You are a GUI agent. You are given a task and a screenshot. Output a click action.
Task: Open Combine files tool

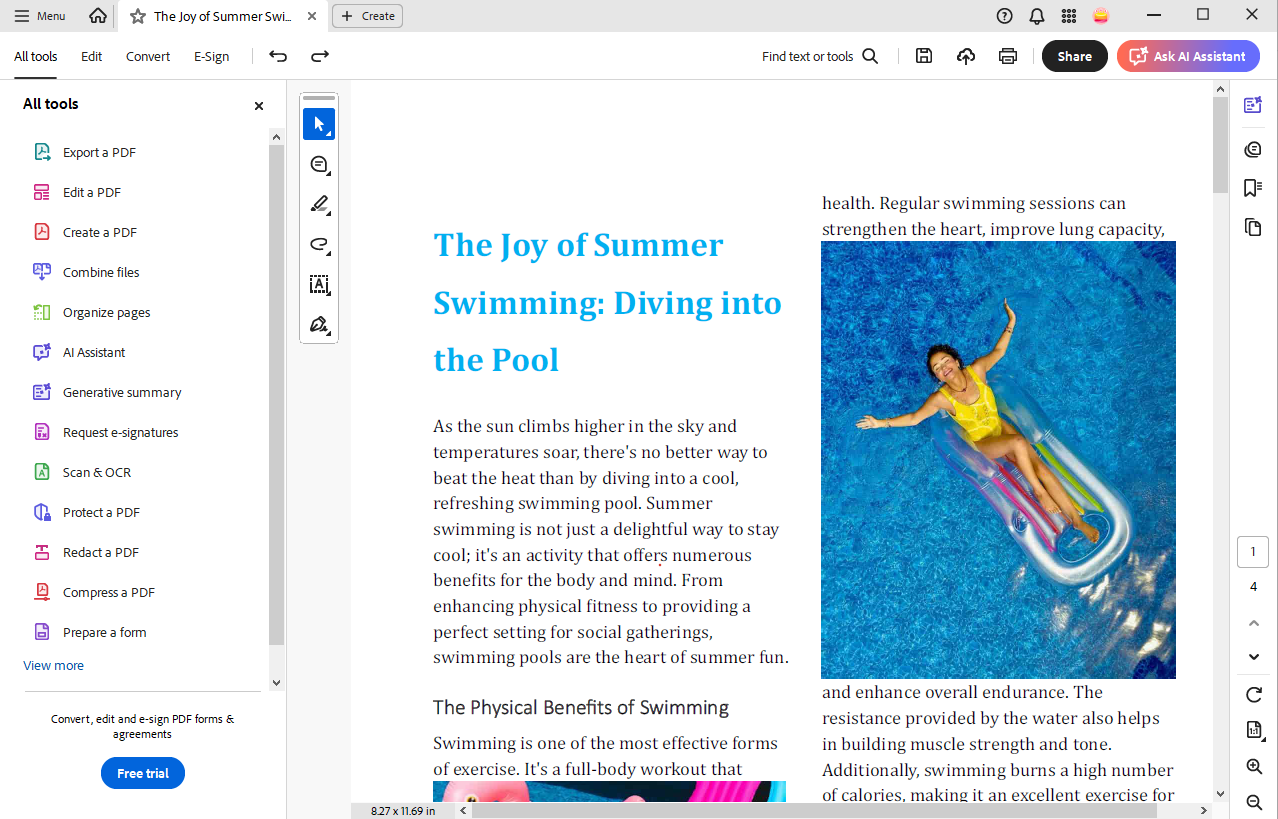click(101, 273)
